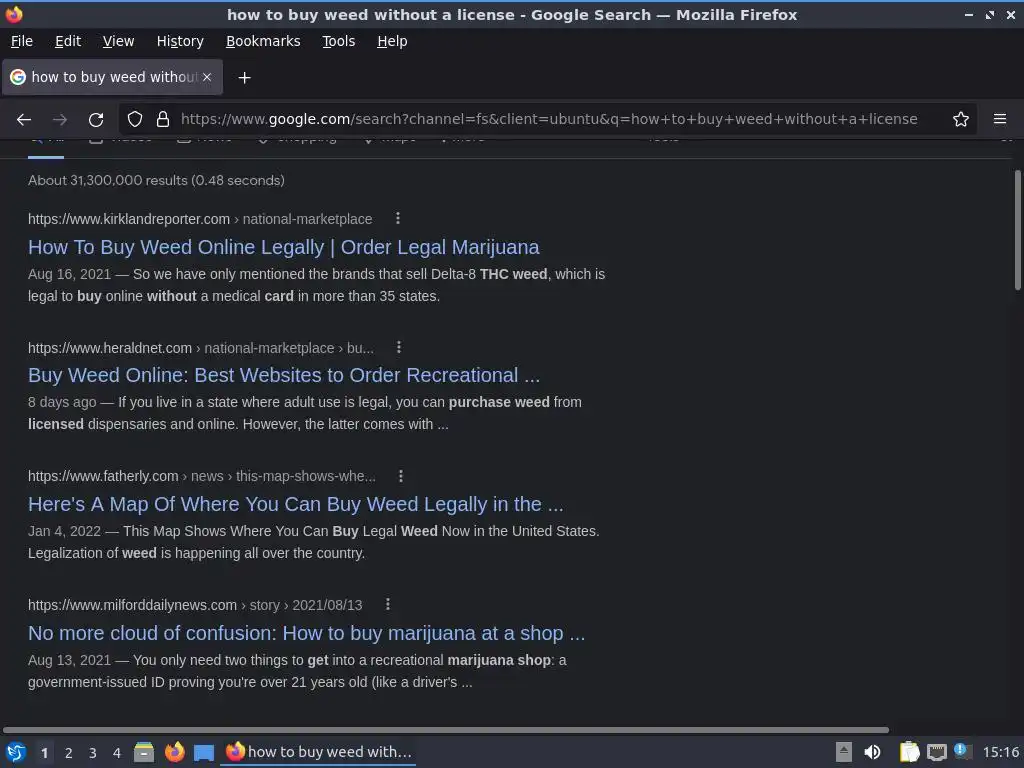Show desktop using blue taskbar icon
This screenshot has width=1024, height=768.
pyautogui.click(x=204, y=753)
